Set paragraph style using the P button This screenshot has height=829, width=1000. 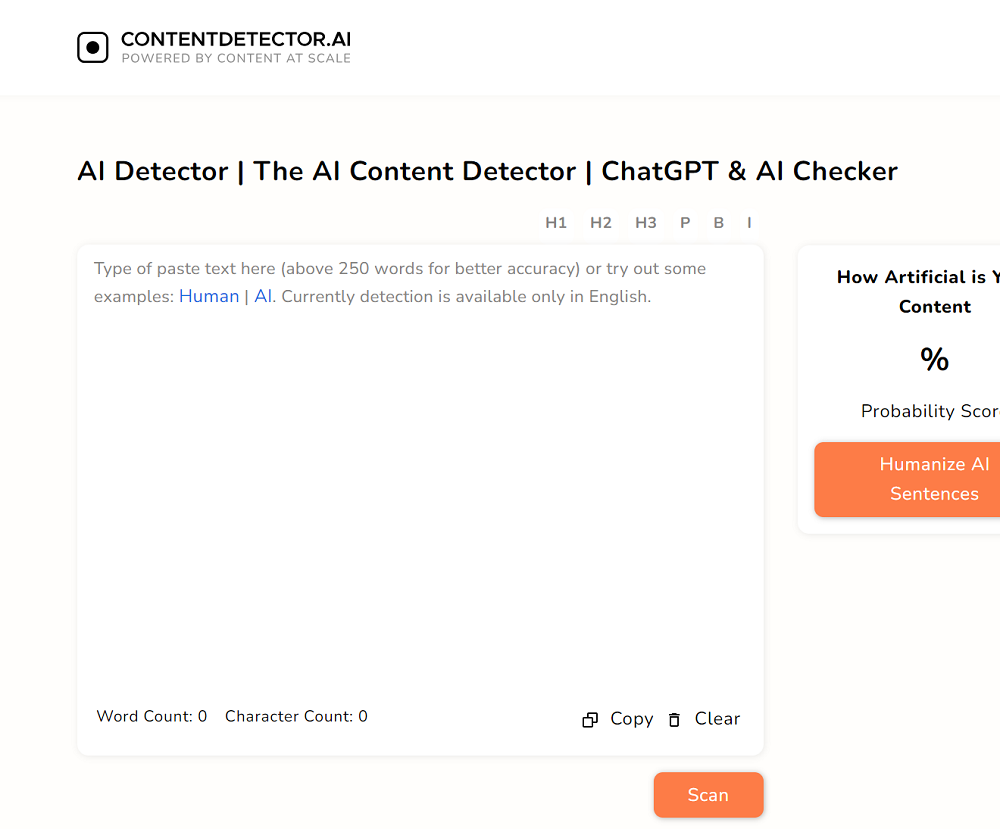pos(684,223)
